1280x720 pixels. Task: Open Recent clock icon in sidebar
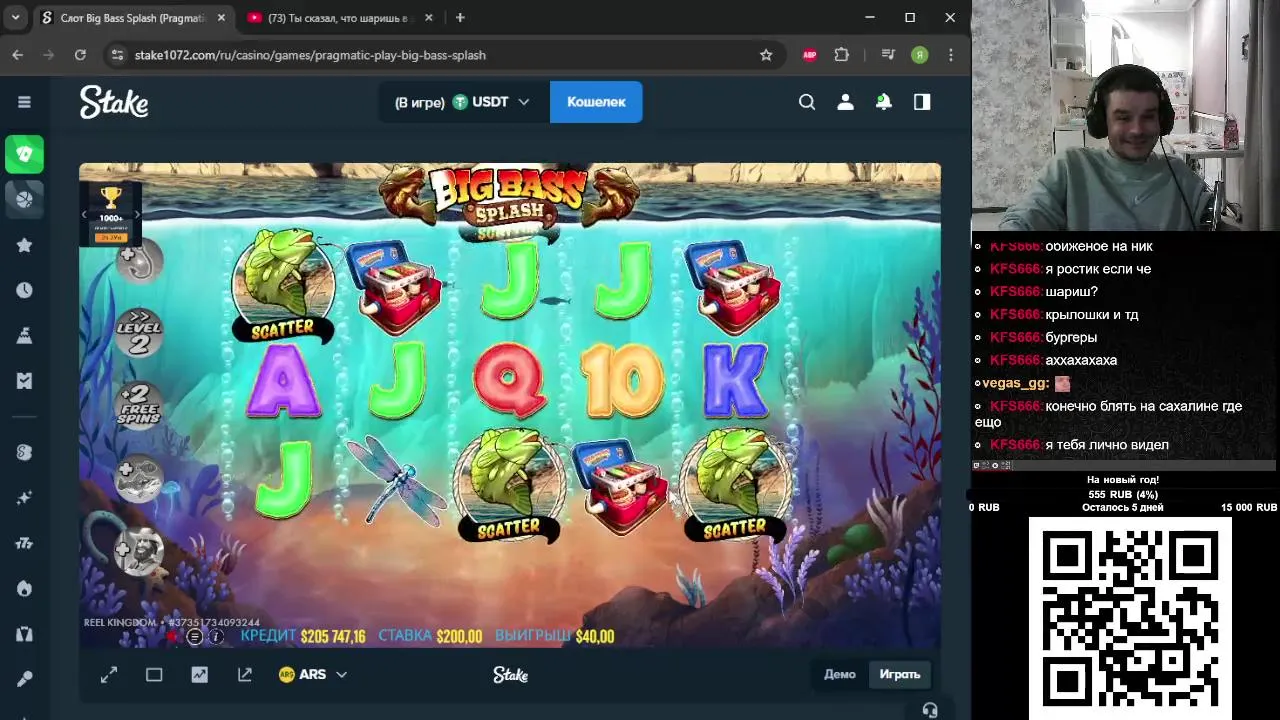point(24,290)
